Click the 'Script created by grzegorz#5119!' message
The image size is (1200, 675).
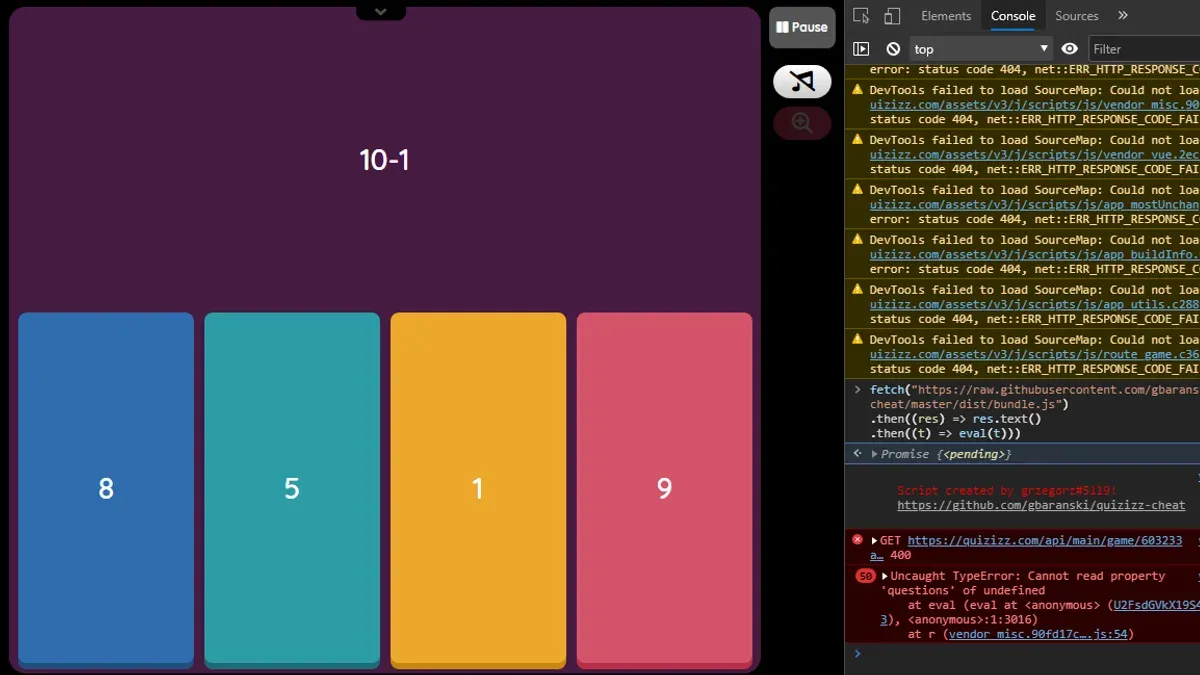click(1007, 490)
